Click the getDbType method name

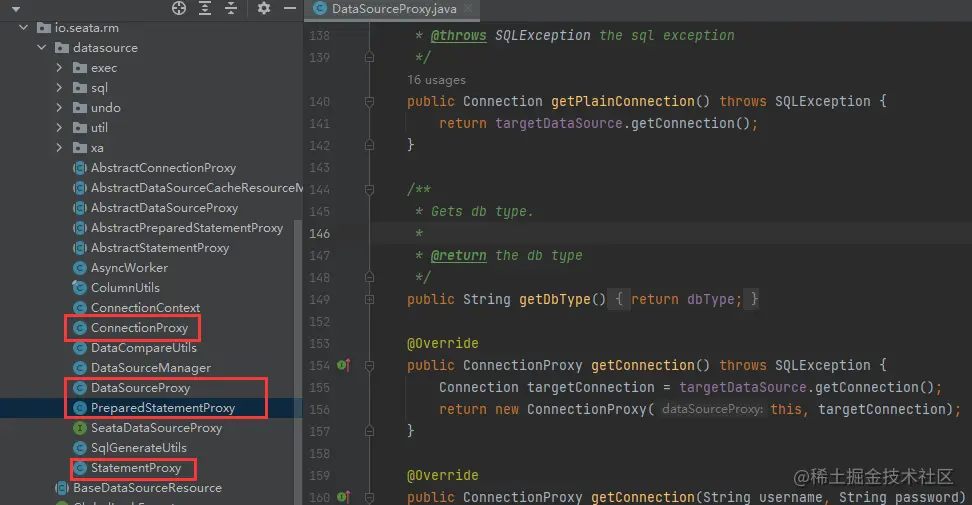point(554,299)
